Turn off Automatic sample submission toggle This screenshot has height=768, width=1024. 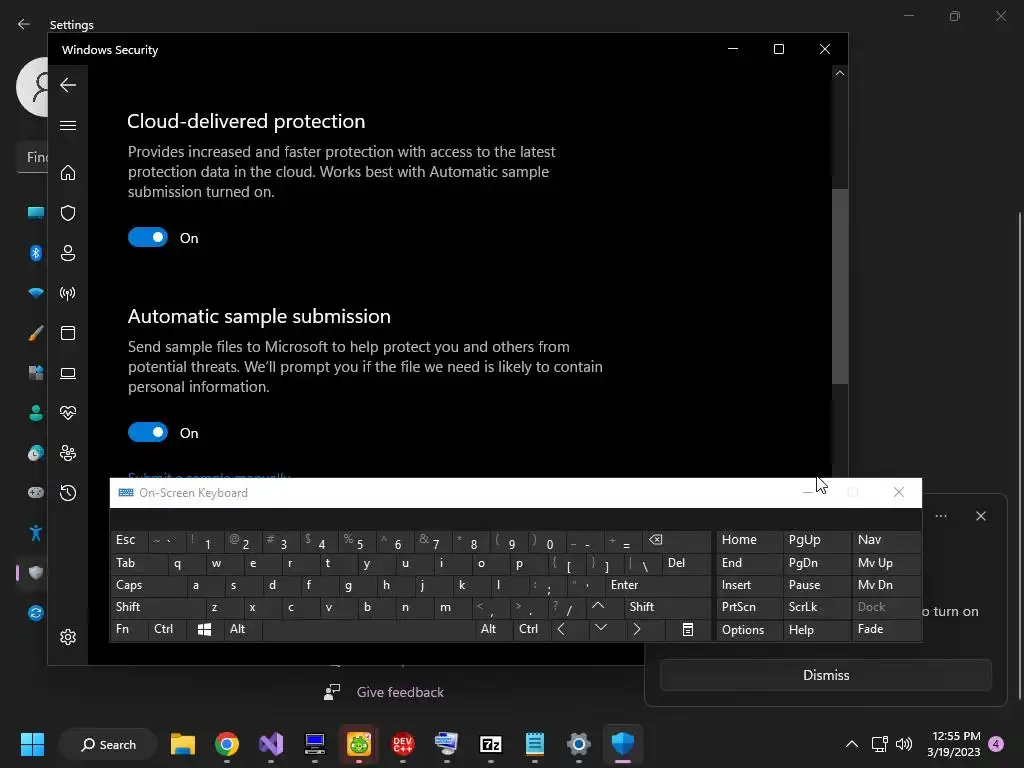pyautogui.click(x=148, y=432)
